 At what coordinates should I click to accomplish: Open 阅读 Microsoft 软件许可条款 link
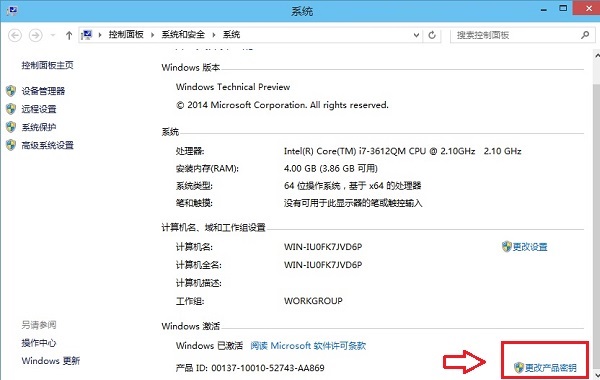[308, 346]
